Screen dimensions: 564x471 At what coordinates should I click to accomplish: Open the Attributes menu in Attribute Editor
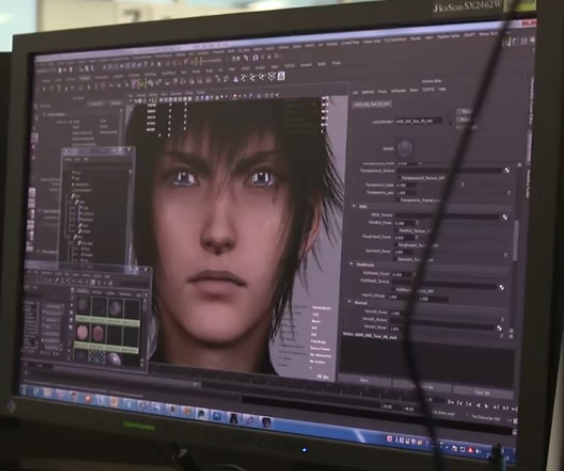click(398, 91)
